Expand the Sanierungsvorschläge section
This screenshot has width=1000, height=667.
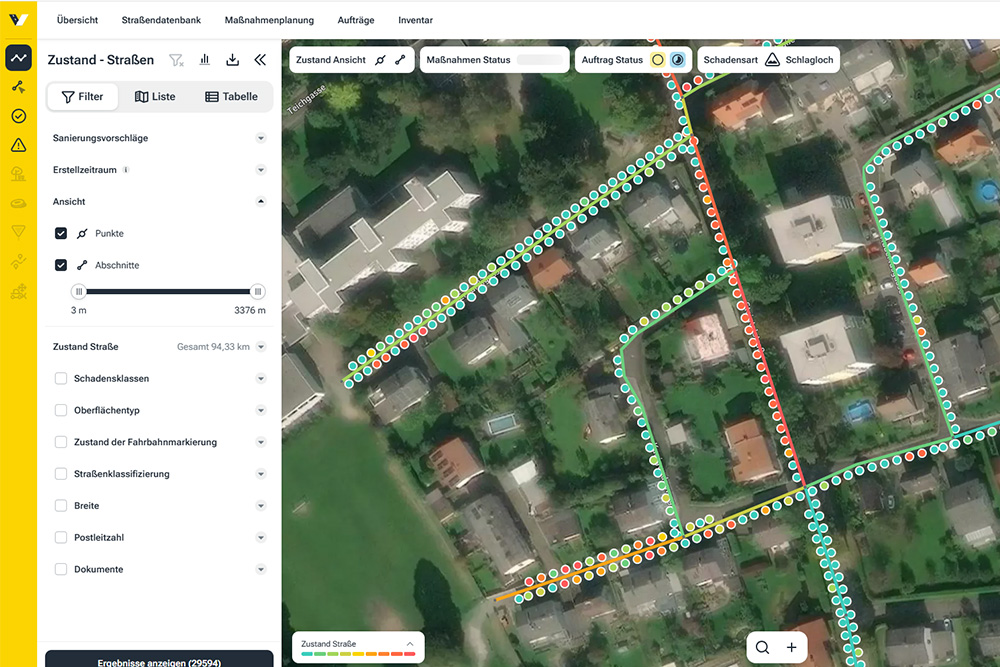[261, 138]
